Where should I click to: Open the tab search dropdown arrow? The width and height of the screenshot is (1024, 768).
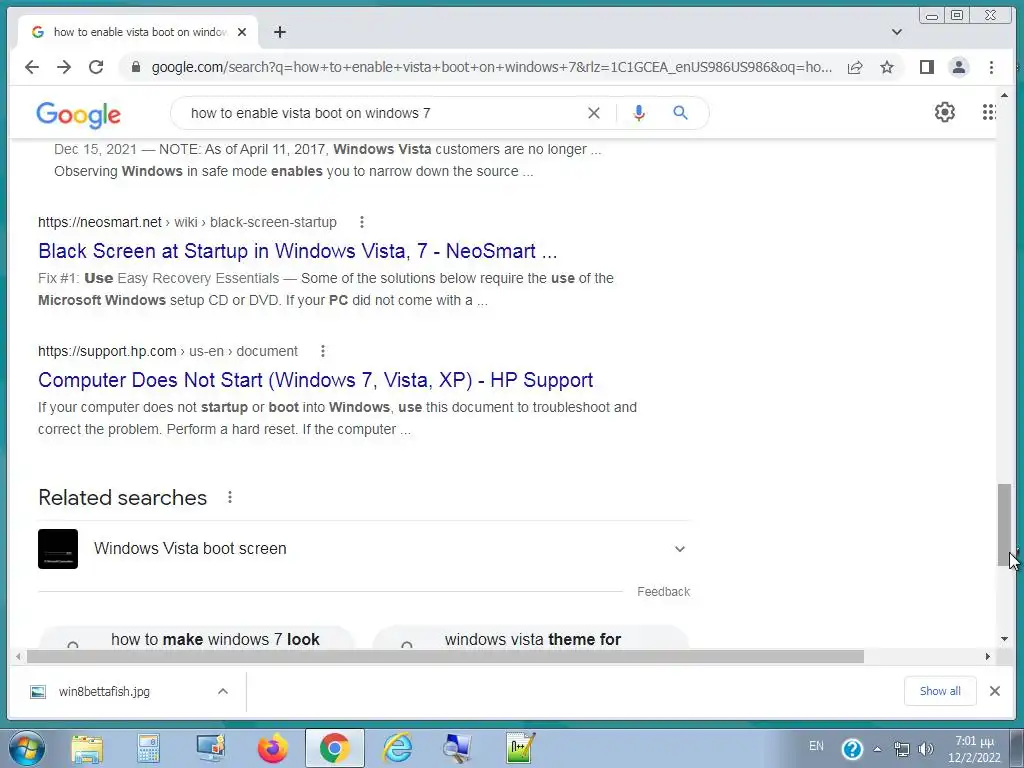pos(897,32)
